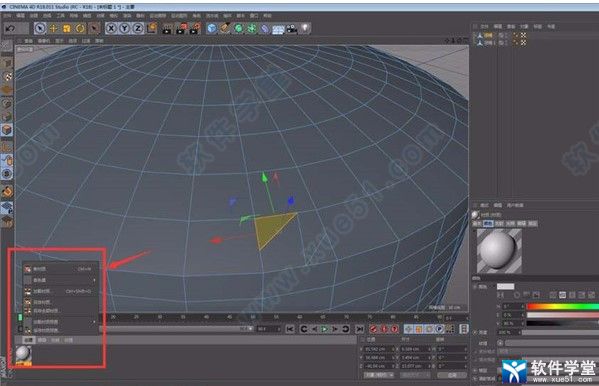Add a Cube primitive object
Image resolution: width=599 pixels, height=386 pixels.
(x=212, y=28)
